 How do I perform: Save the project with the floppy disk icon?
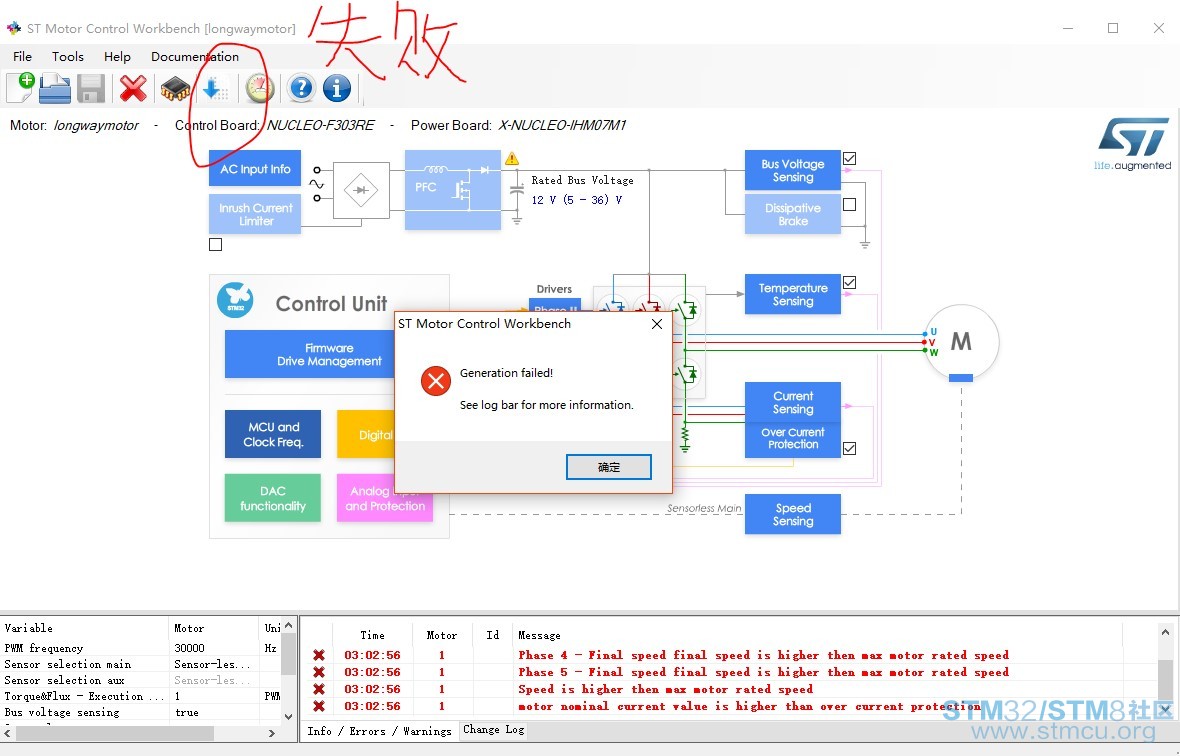[91, 89]
